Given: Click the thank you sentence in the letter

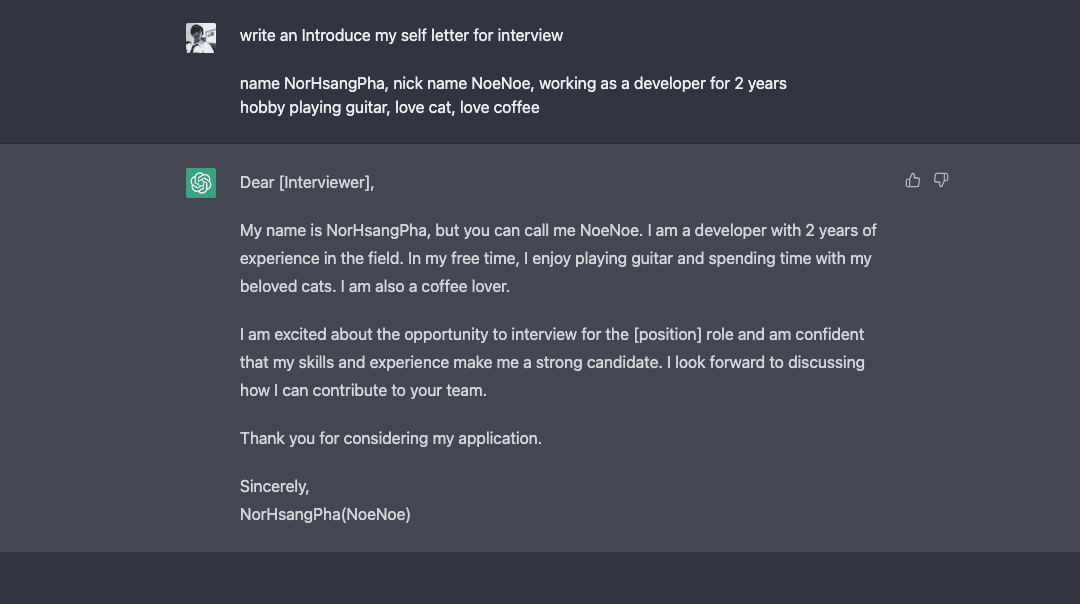Looking at the screenshot, I should coord(390,438).
